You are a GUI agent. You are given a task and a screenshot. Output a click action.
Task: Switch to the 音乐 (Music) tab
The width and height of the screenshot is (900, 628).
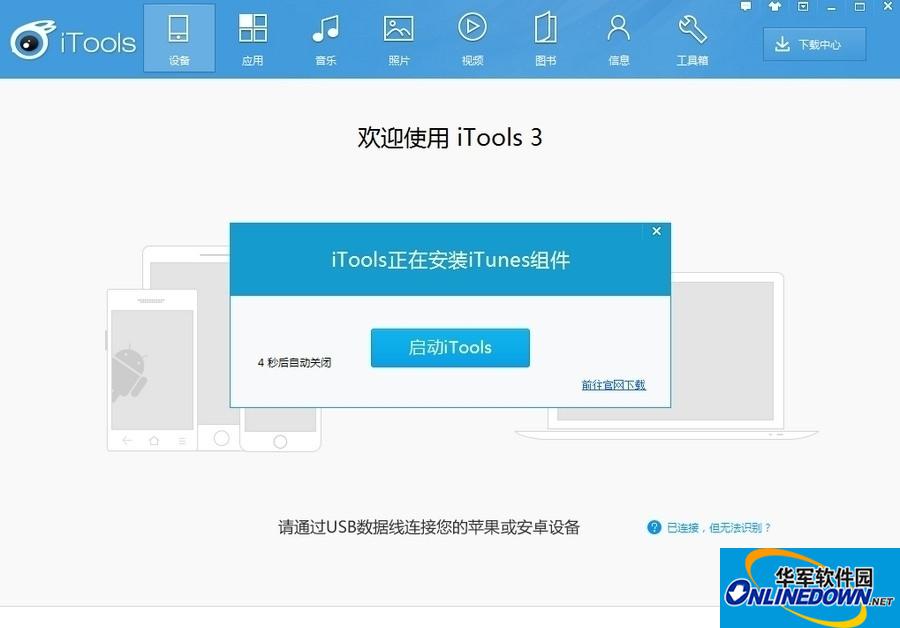(325, 38)
